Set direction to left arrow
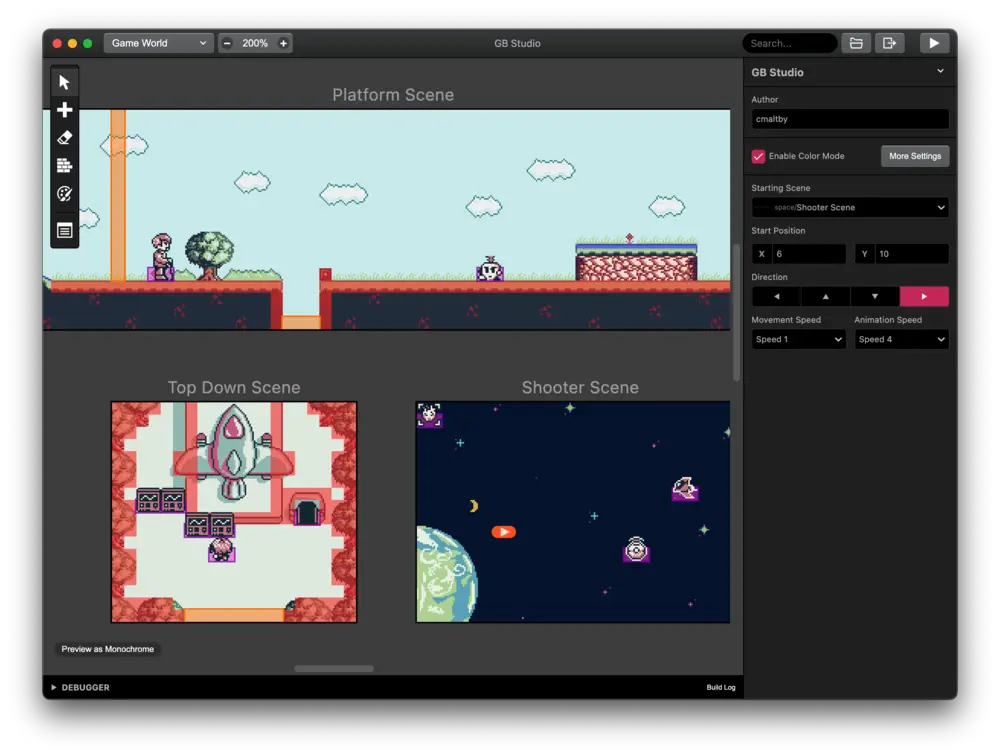This screenshot has width=1000, height=756. click(x=776, y=296)
